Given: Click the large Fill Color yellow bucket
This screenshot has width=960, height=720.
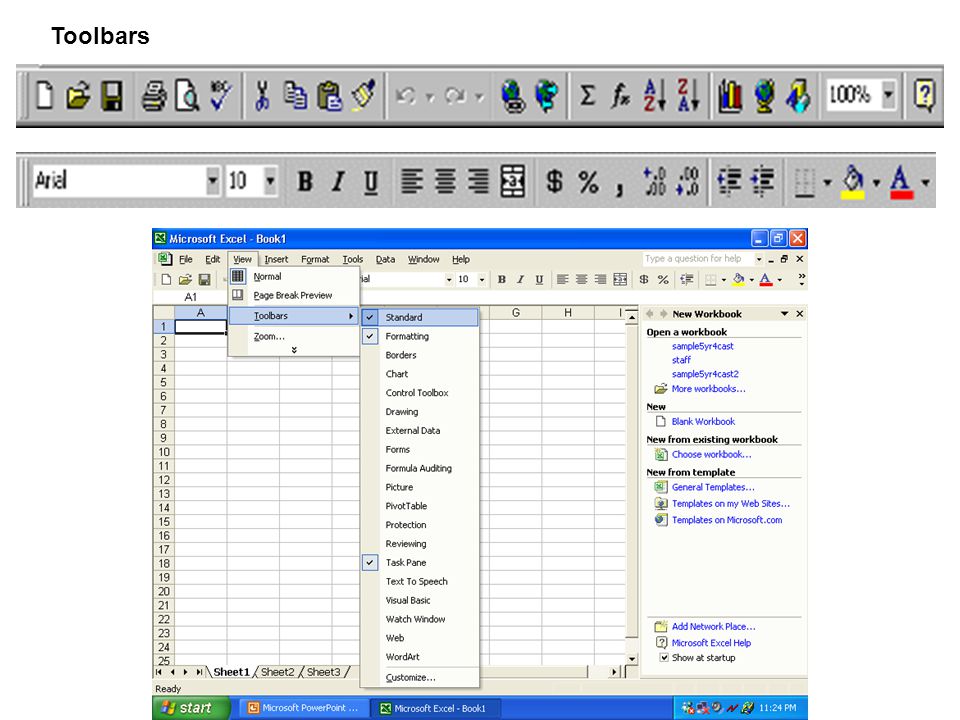Looking at the screenshot, I should pyautogui.click(x=853, y=182).
